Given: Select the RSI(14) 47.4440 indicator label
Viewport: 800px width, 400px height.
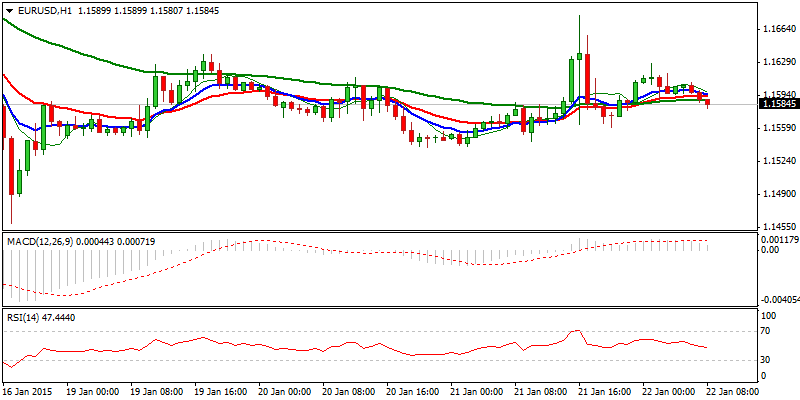Looking at the screenshot, I should point(41,317).
